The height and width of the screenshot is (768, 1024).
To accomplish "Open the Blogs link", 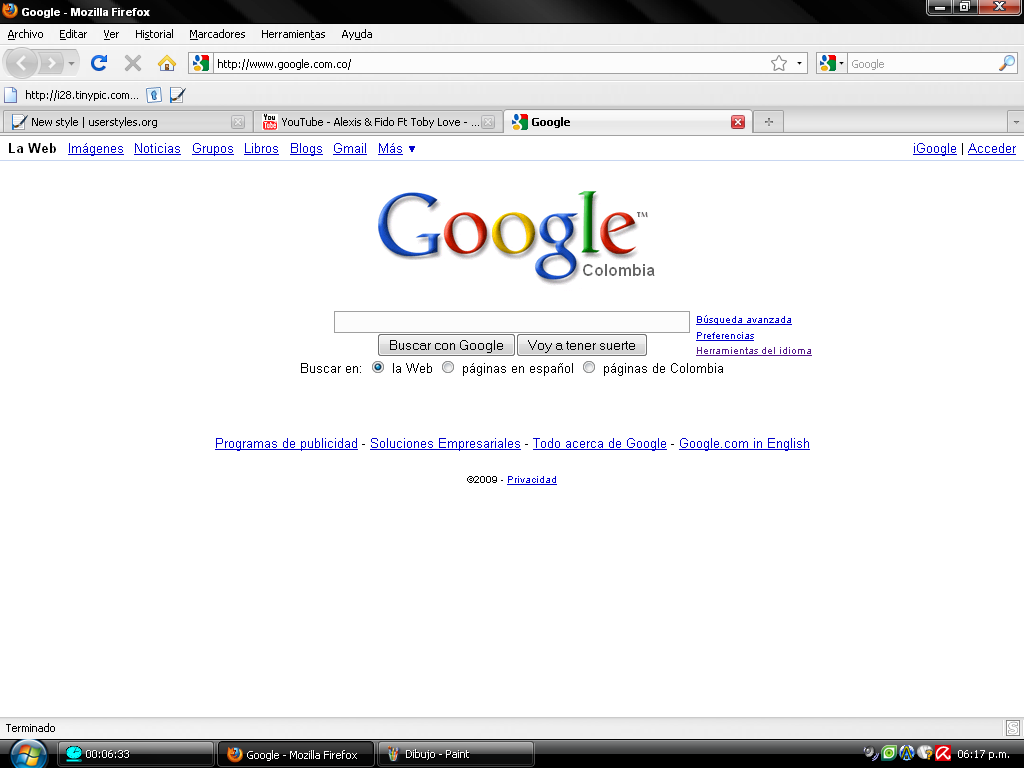I will click(x=306, y=149).
